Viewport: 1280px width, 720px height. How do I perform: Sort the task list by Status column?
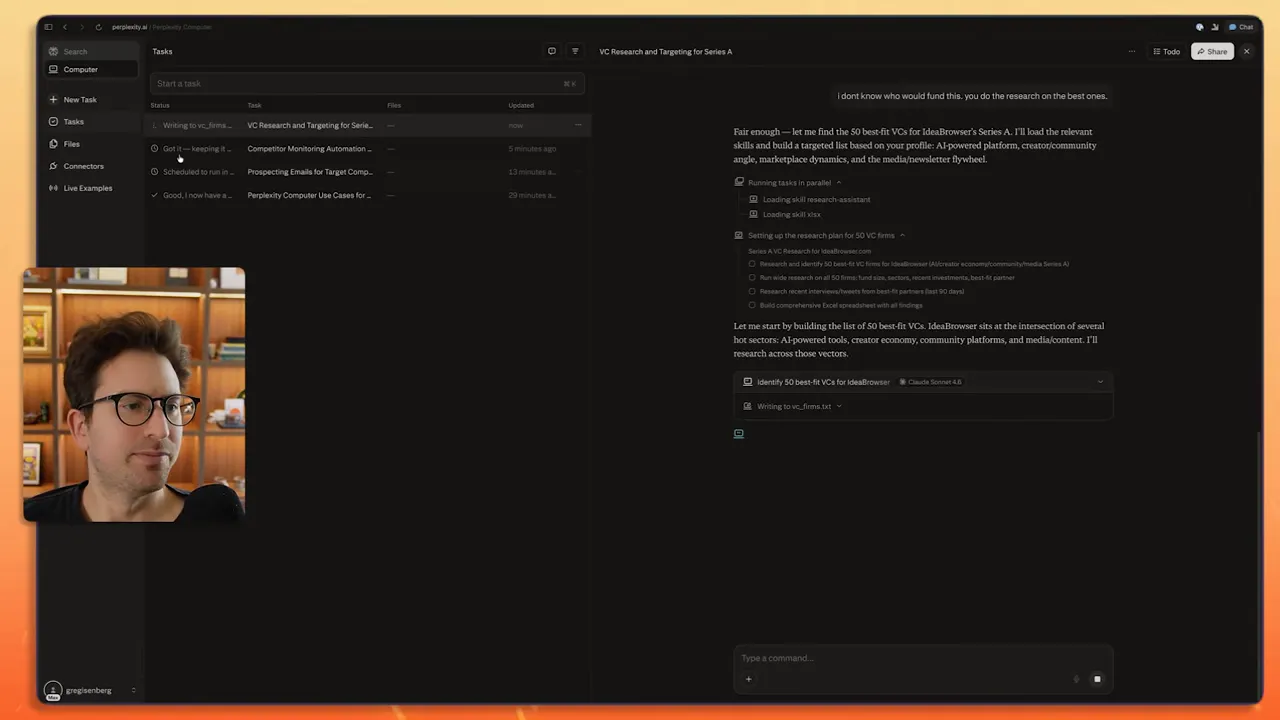[x=160, y=105]
